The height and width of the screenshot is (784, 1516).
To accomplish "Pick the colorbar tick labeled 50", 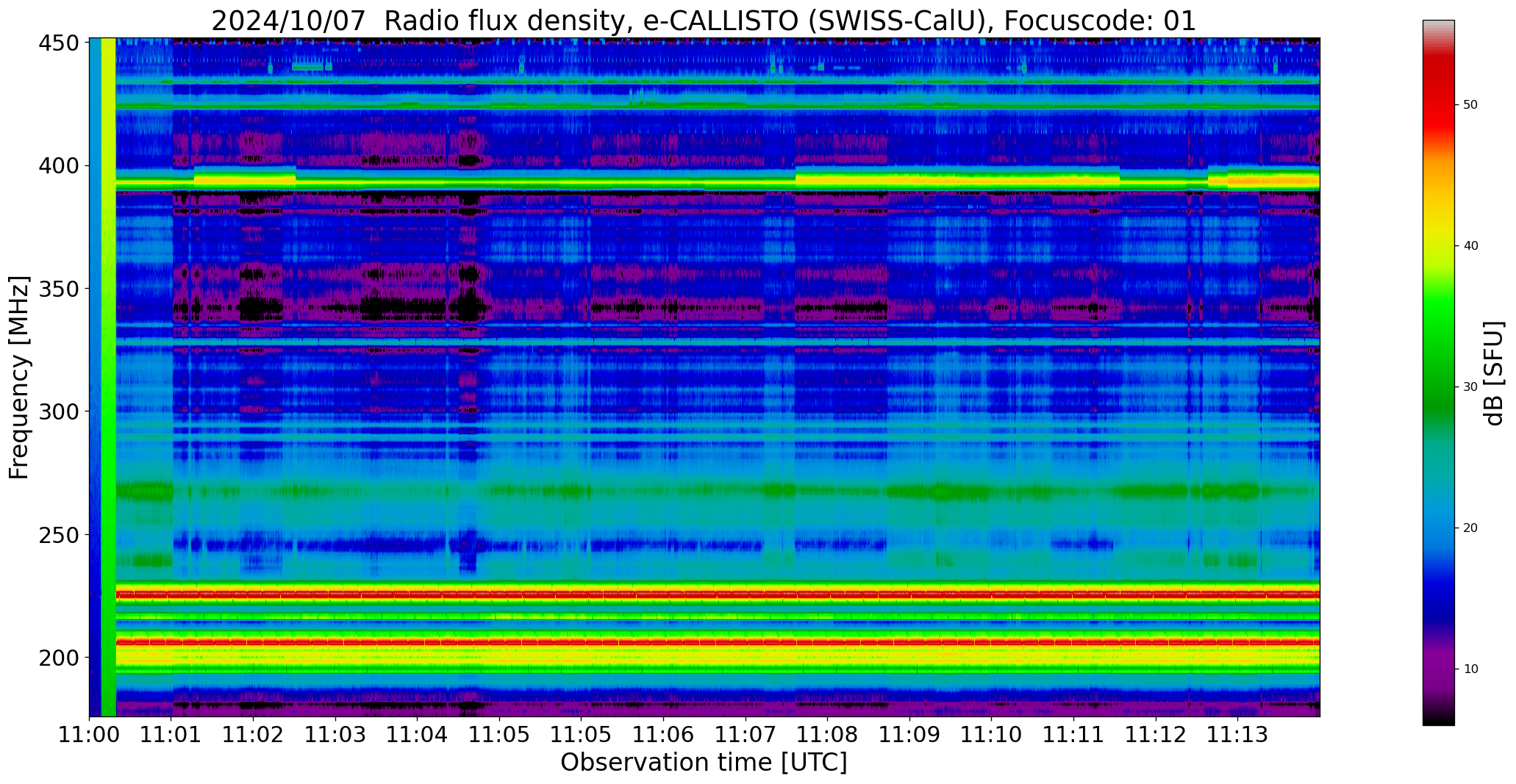I will point(1470,105).
